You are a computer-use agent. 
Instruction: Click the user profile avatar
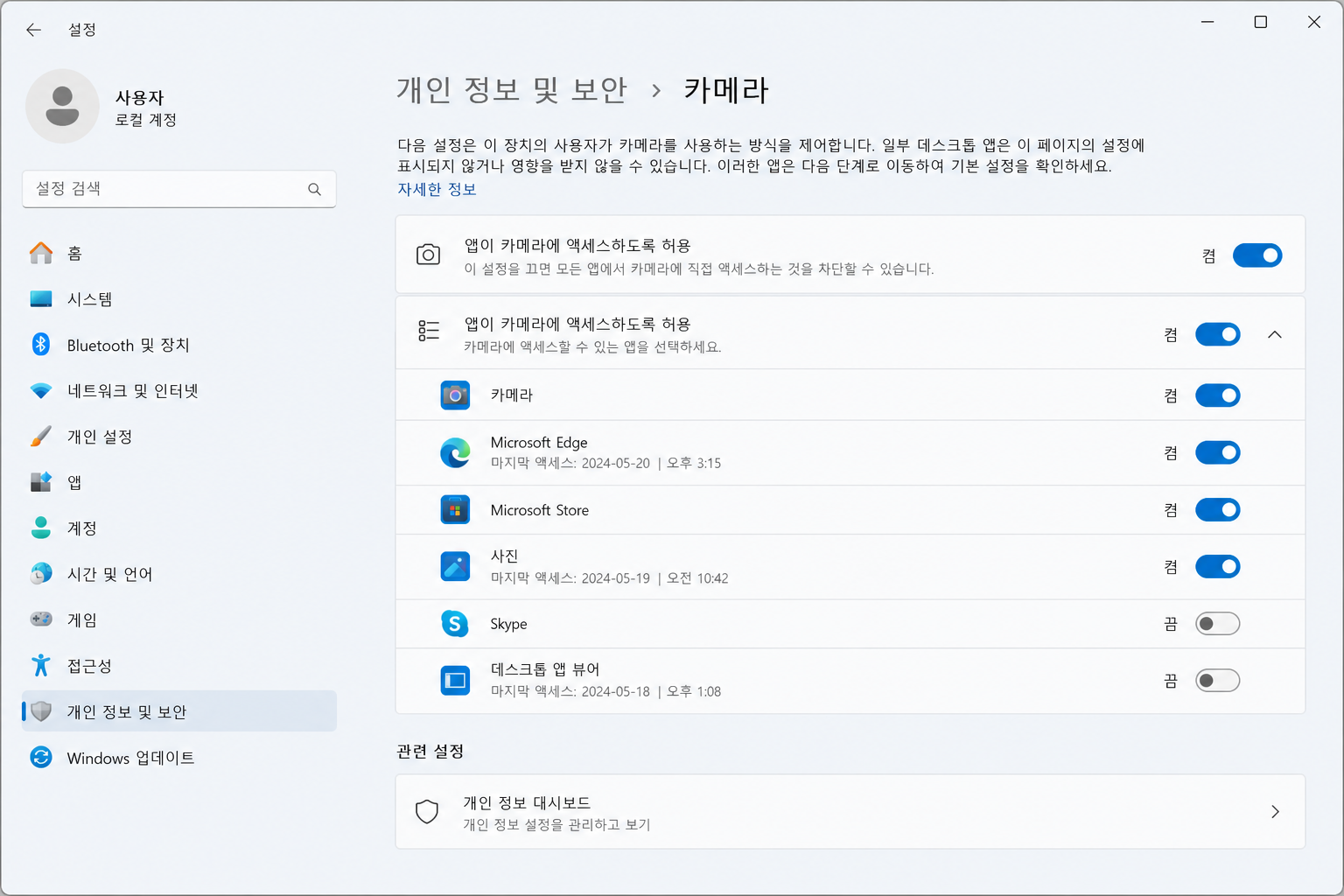point(62,107)
